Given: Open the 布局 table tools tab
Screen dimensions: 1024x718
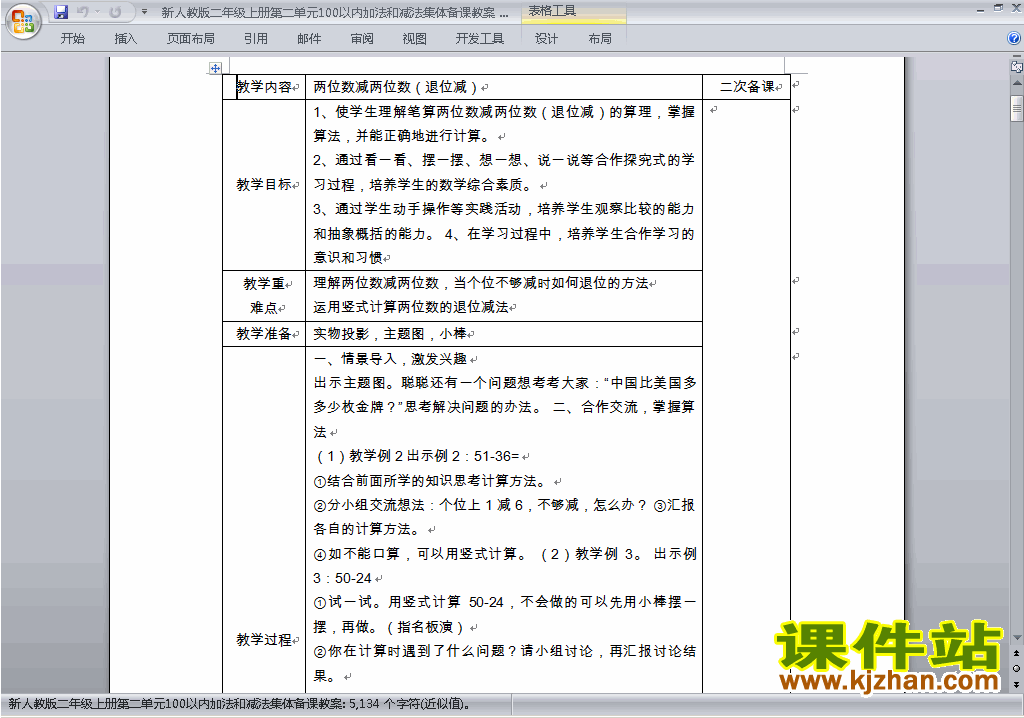Looking at the screenshot, I should pyautogui.click(x=600, y=39).
